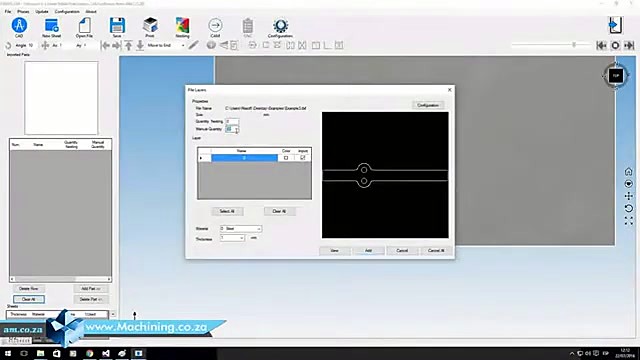The width and height of the screenshot is (640, 360).
Task: Click the Save floppy disk icon
Action: [x=117, y=25]
